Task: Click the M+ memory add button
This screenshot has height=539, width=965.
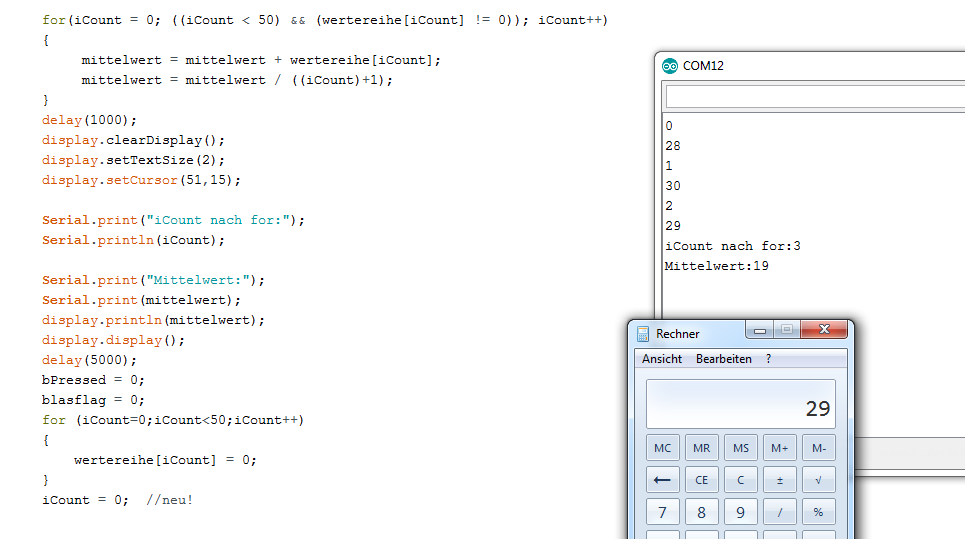Action: [780, 448]
